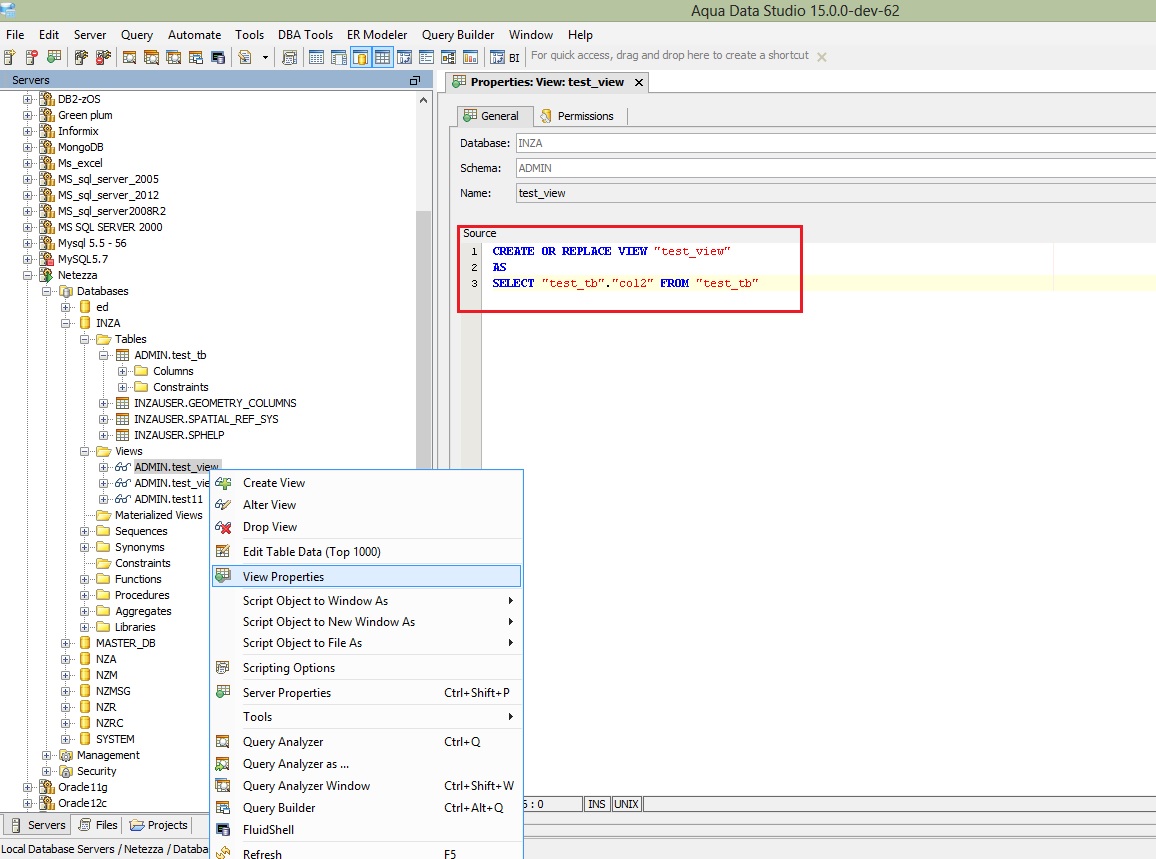
Task: Open Query Analyzer from the toolbar
Action: coord(130,57)
